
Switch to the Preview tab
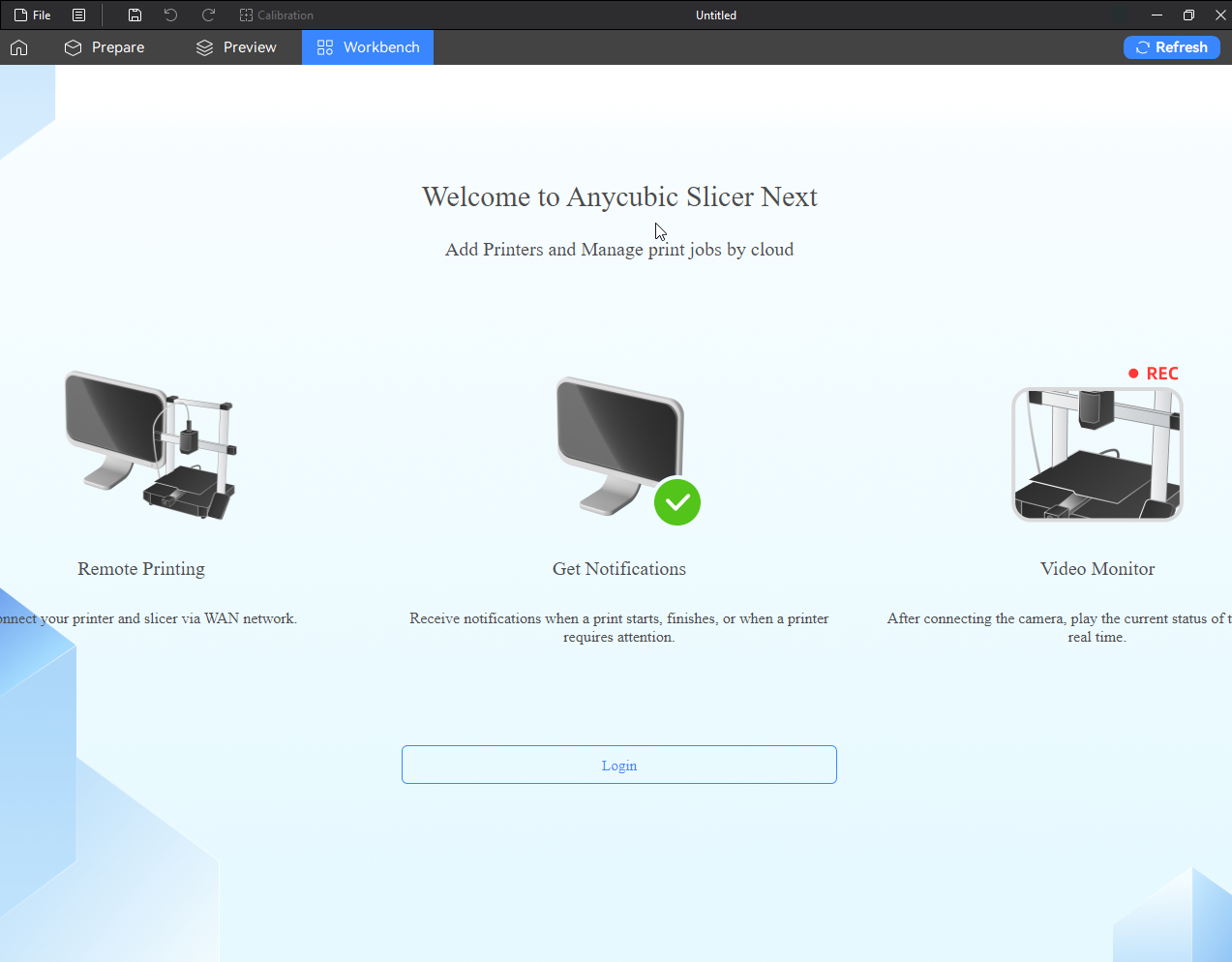[236, 47]
